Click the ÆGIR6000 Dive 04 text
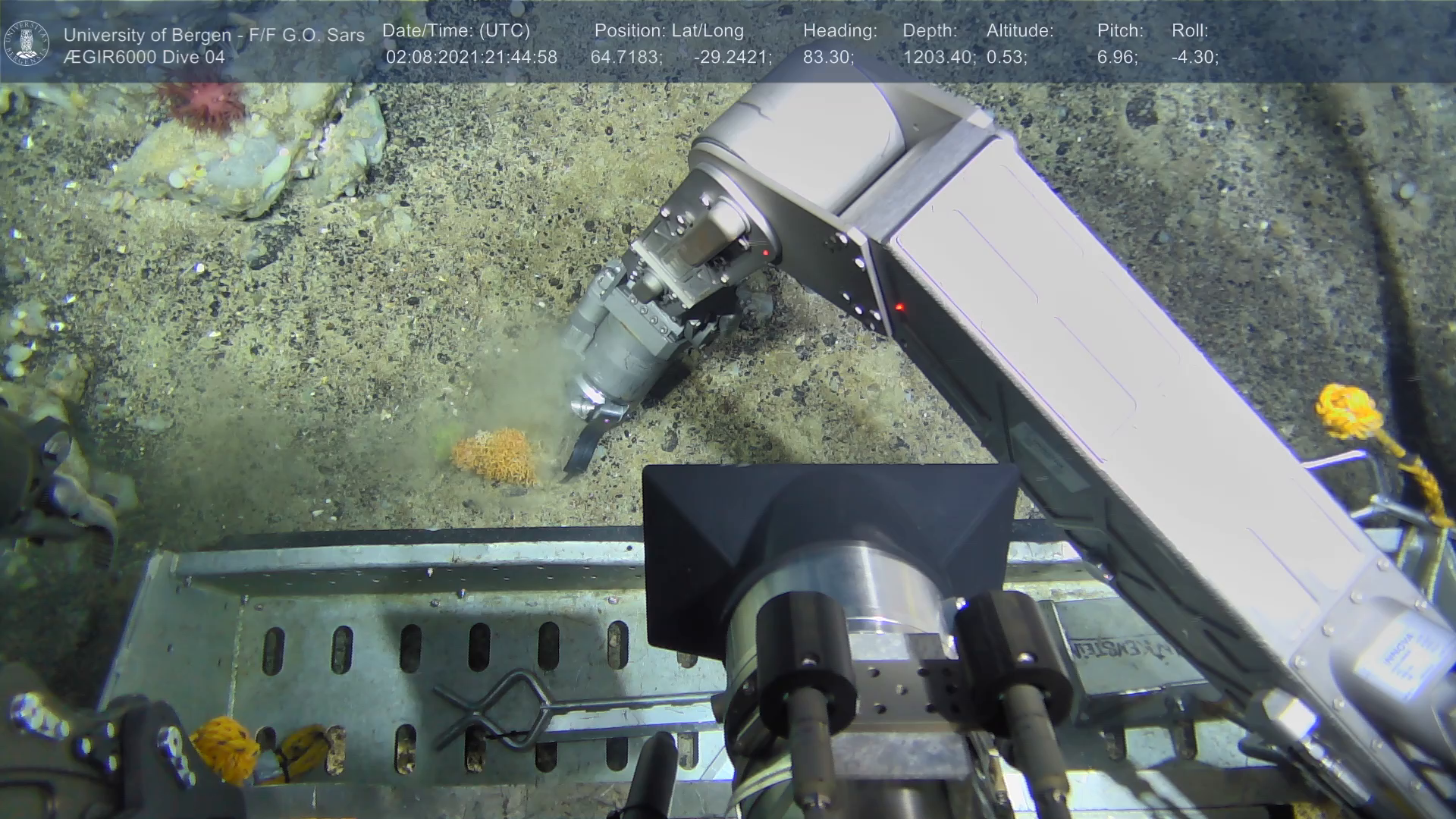 tap(144, 57)
